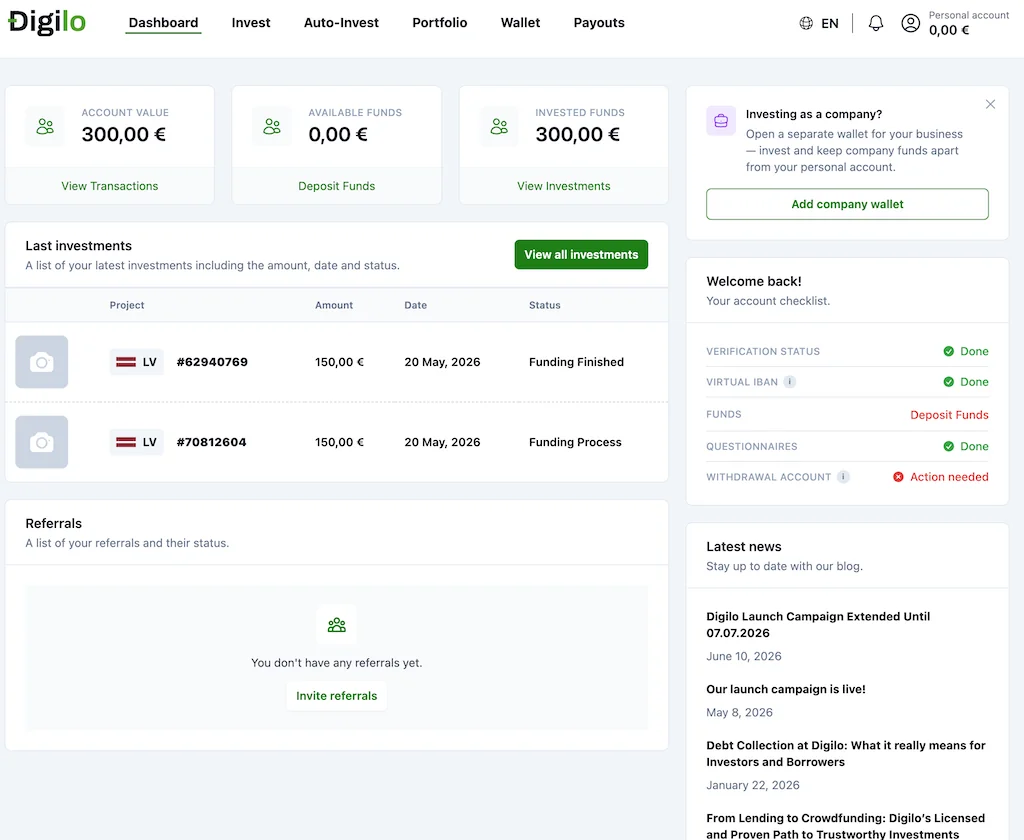Open the Invest menu item
1024x840 pixels.
251,23
